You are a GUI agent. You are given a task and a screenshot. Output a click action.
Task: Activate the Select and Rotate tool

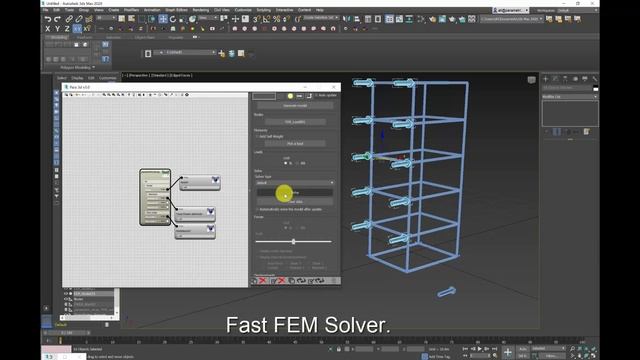[173, 19]
